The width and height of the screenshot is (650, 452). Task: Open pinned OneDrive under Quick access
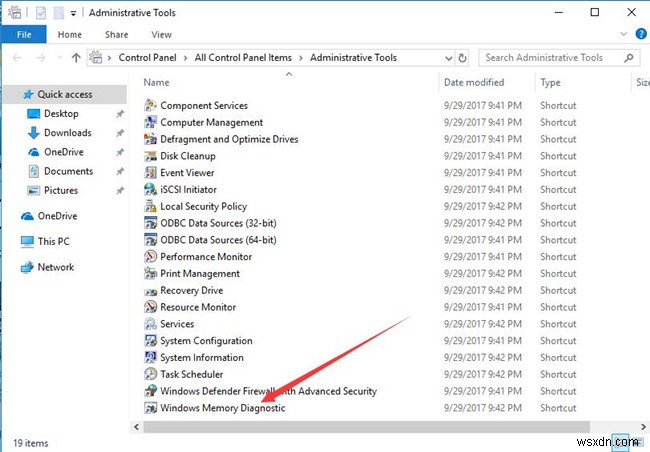click(x=64, y=152)
